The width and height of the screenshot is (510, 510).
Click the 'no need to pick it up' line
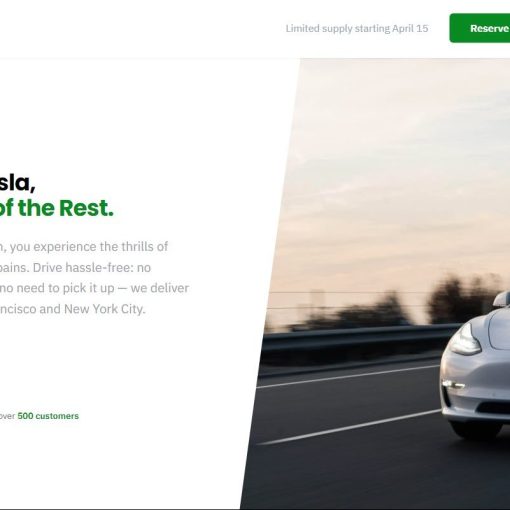point(57,288)
